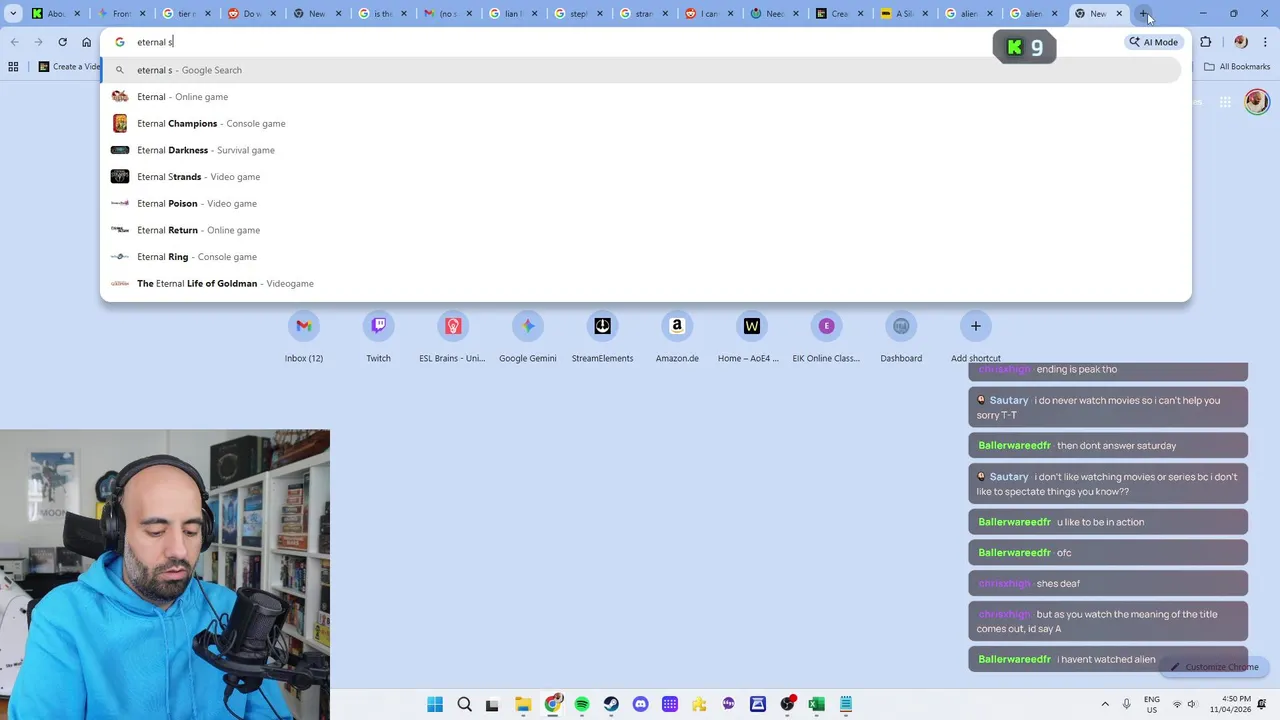Image resolution: width=1280 pixels, height=720 pixels.
Task: Choose 'Eternal - Online game' suggestion
Action: coord(640,97)
